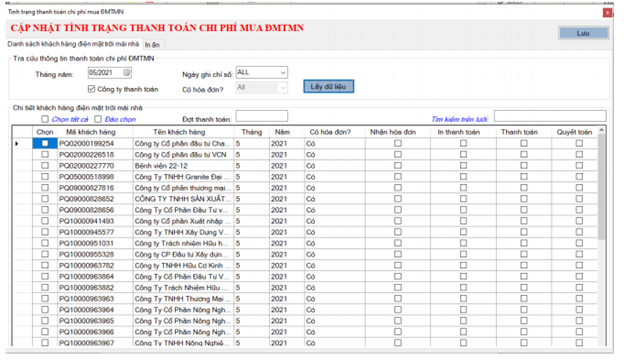
Task: Open the Tháng năm calendar picker icon
Action: 126,72
